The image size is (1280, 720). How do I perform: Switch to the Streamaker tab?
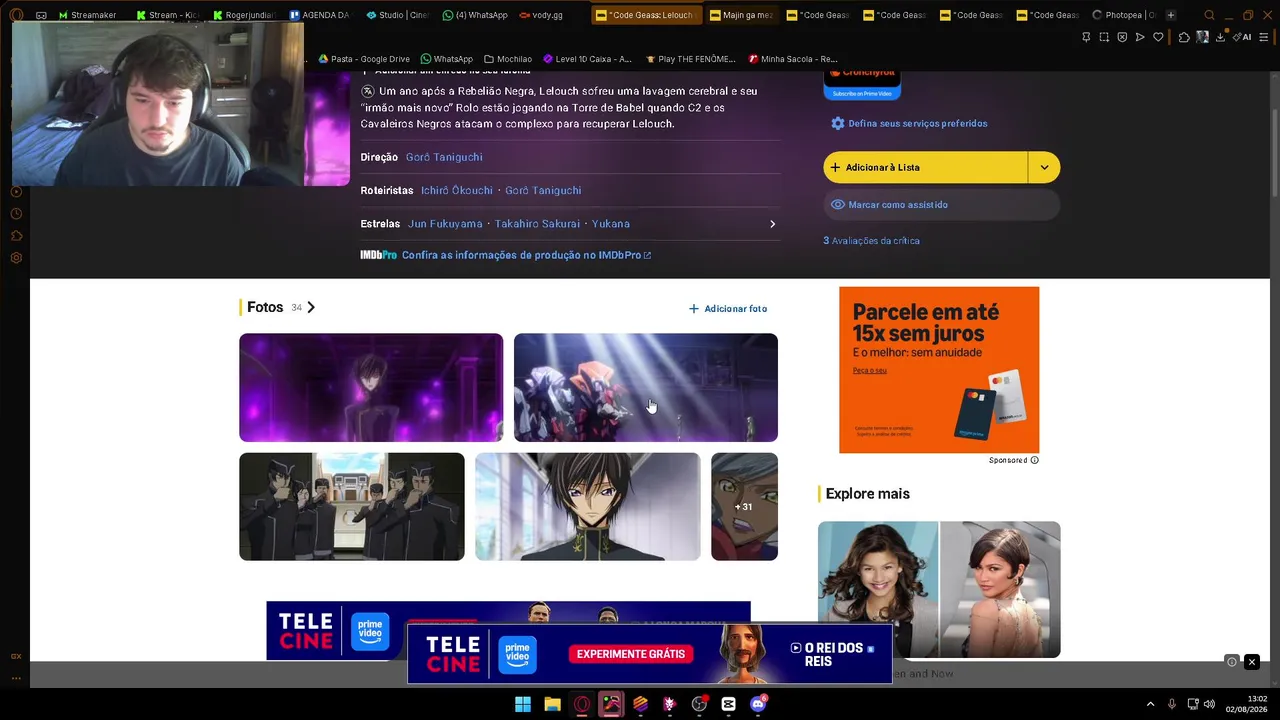point(87,15)
